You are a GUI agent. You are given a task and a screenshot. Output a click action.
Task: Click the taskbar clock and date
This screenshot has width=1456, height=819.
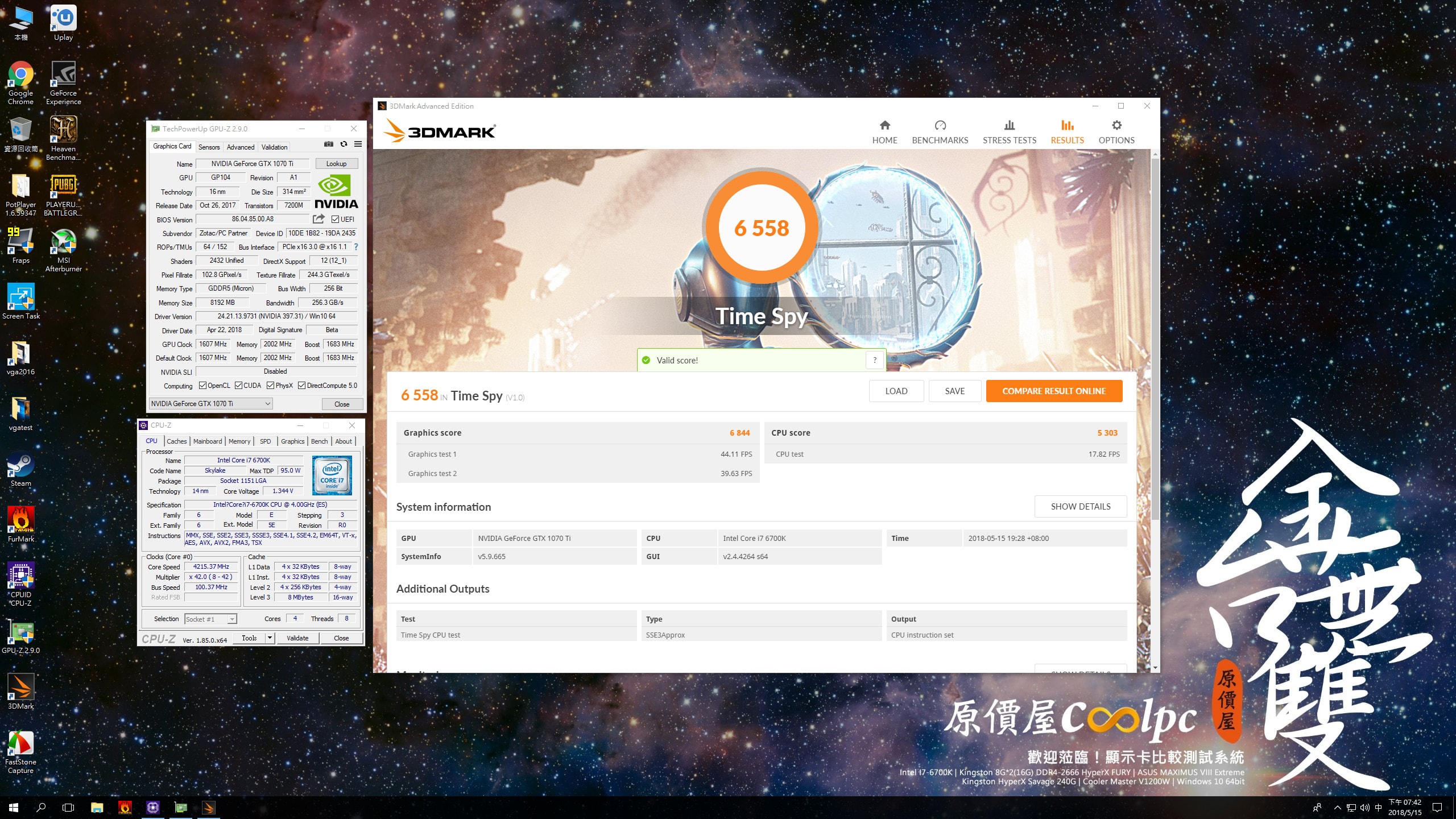(1404, 808)
